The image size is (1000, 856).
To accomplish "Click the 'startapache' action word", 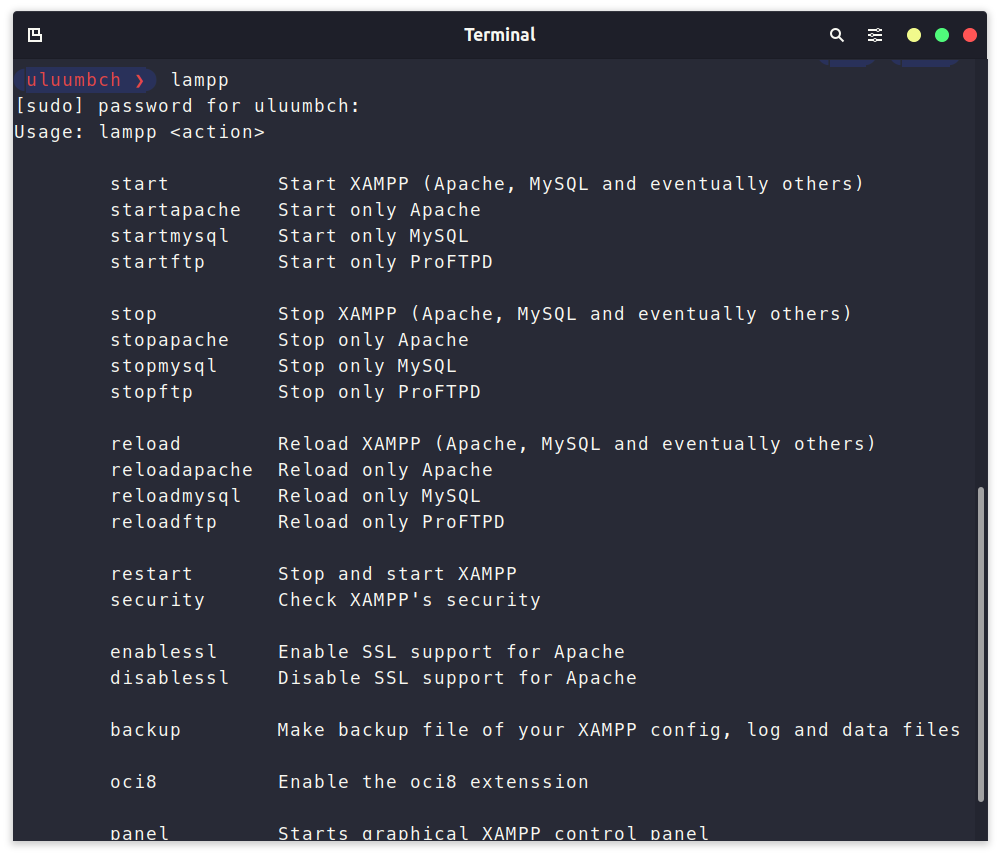I will 175,210.
